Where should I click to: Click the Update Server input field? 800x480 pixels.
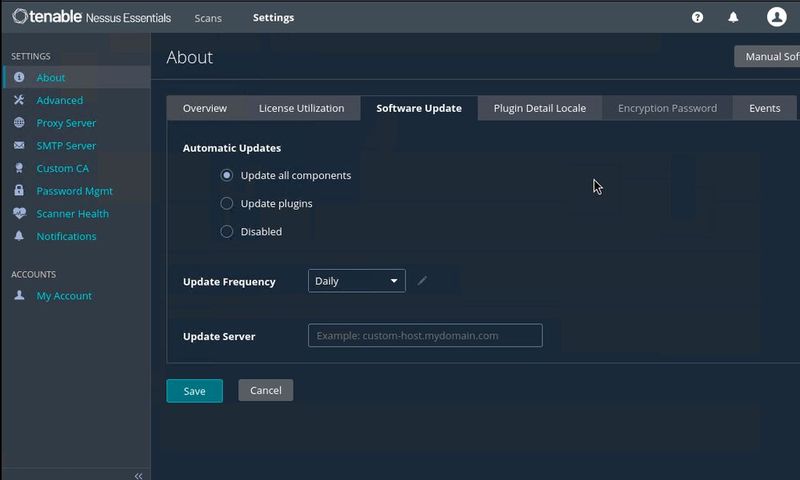tap(425, 335)
